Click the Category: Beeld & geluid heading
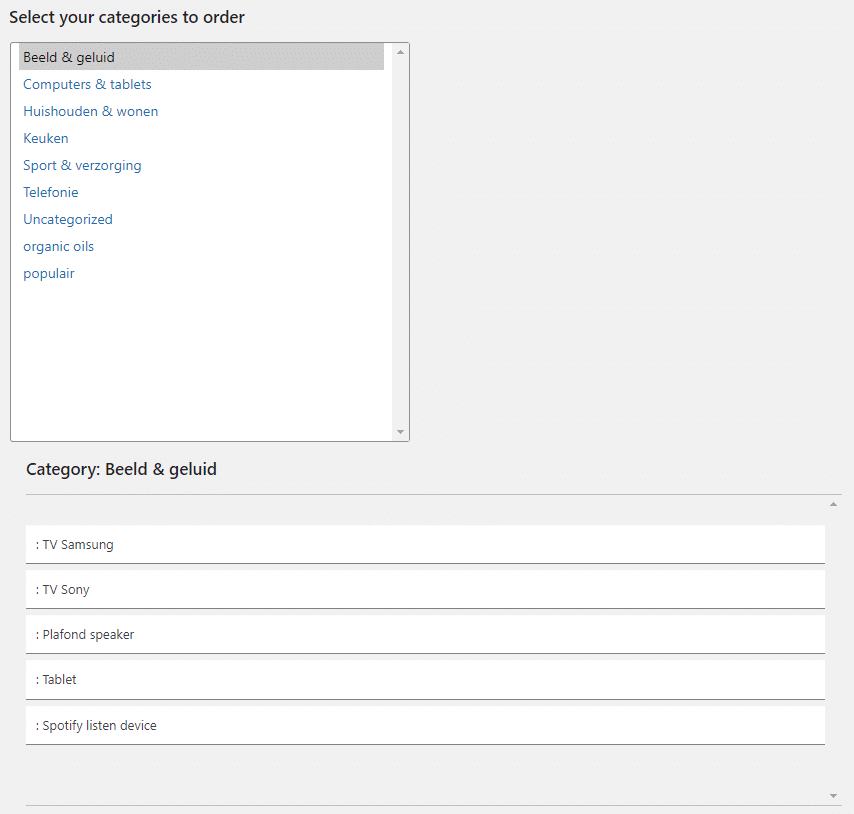 (121, 469)
